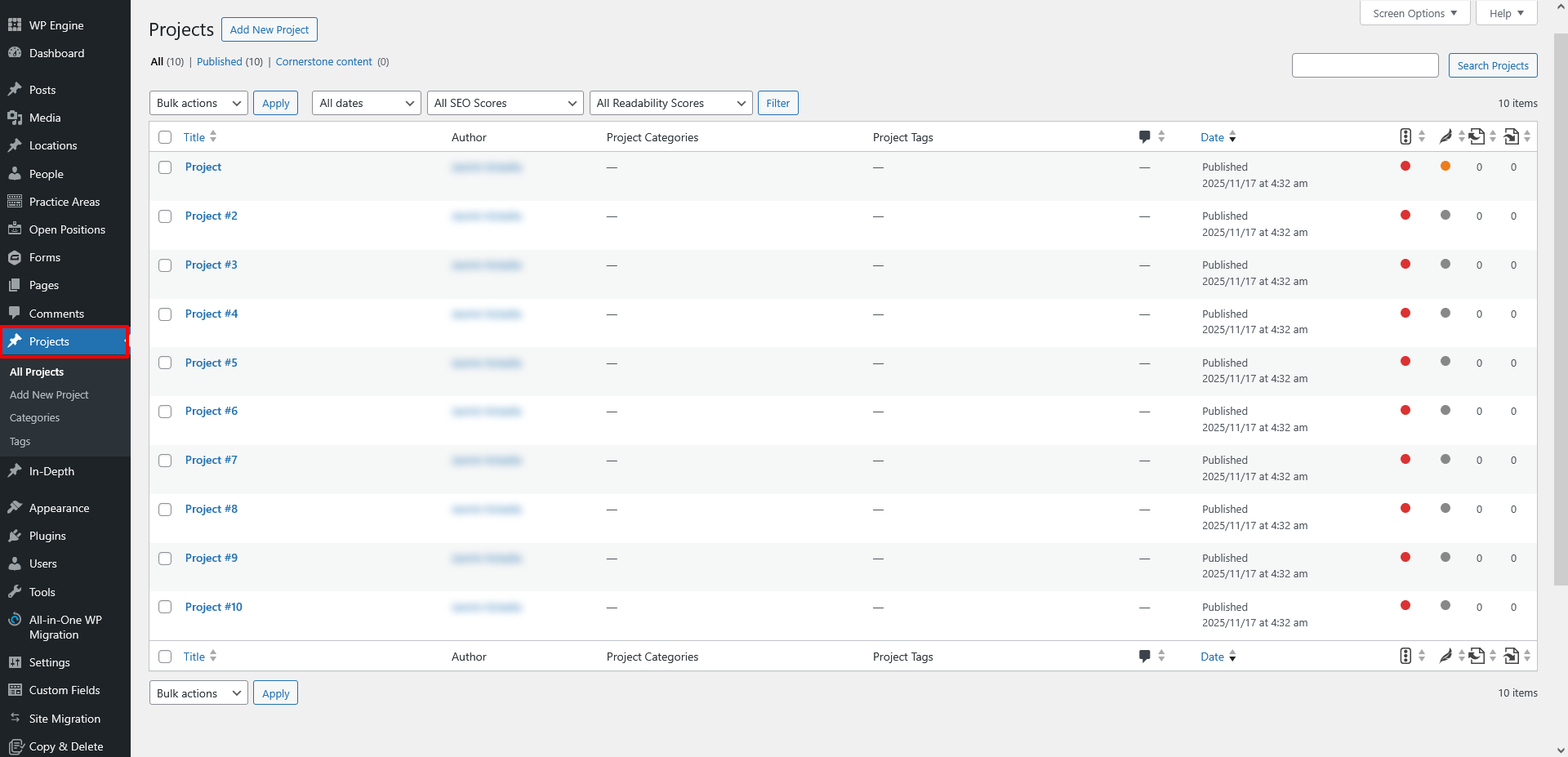Image resolution: width=1568 pixels, height=757 pixels.
Task: Sort by the SEO score column icon
Action: click(1405, 137)
